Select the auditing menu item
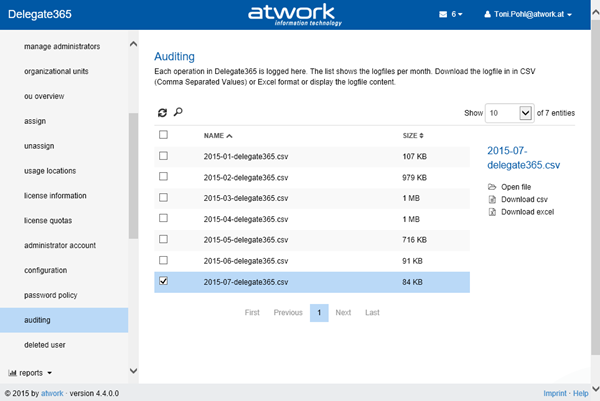 click(x=64, y=320)
